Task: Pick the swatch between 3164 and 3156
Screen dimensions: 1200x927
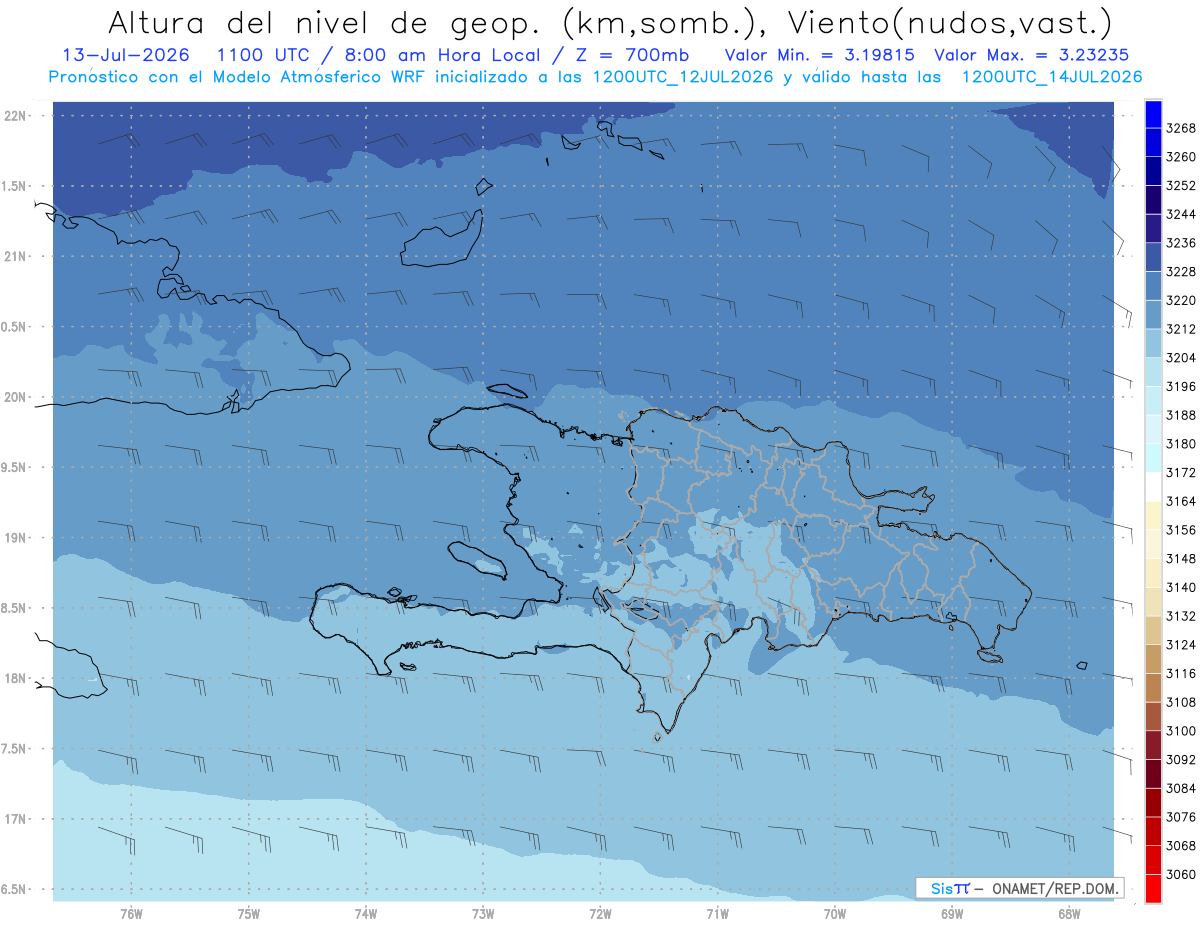Action: tap(1153, 516)
